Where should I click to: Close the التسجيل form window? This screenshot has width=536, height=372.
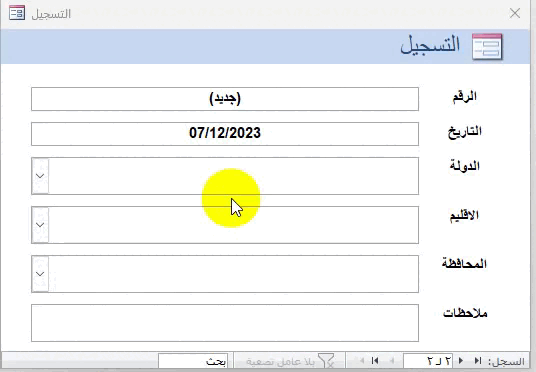(x=515, y=13)
